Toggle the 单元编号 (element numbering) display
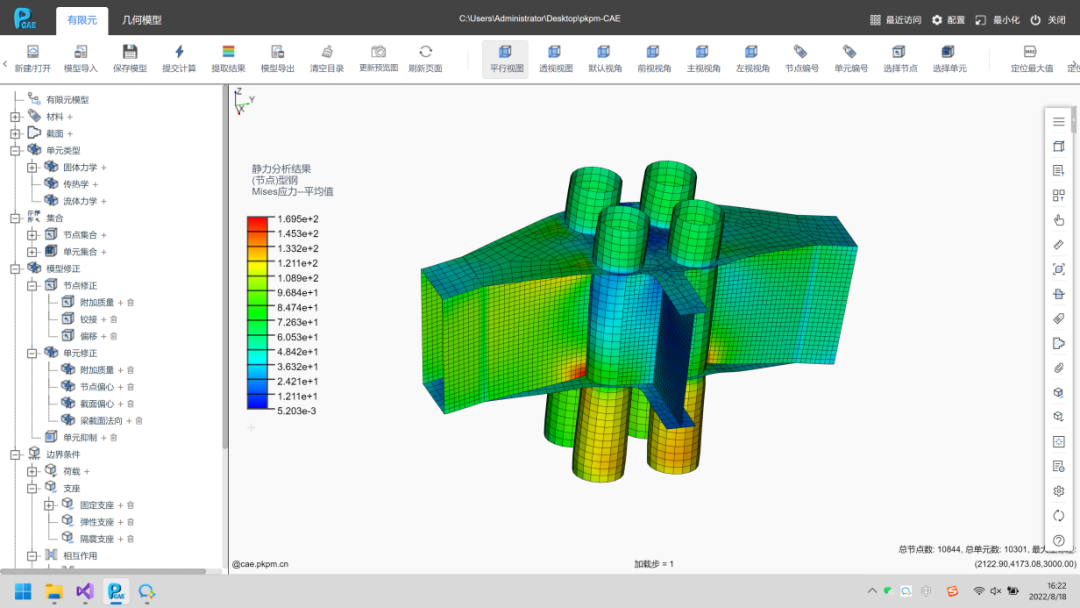The image size is (1080, 608). [x=850, y=52]
